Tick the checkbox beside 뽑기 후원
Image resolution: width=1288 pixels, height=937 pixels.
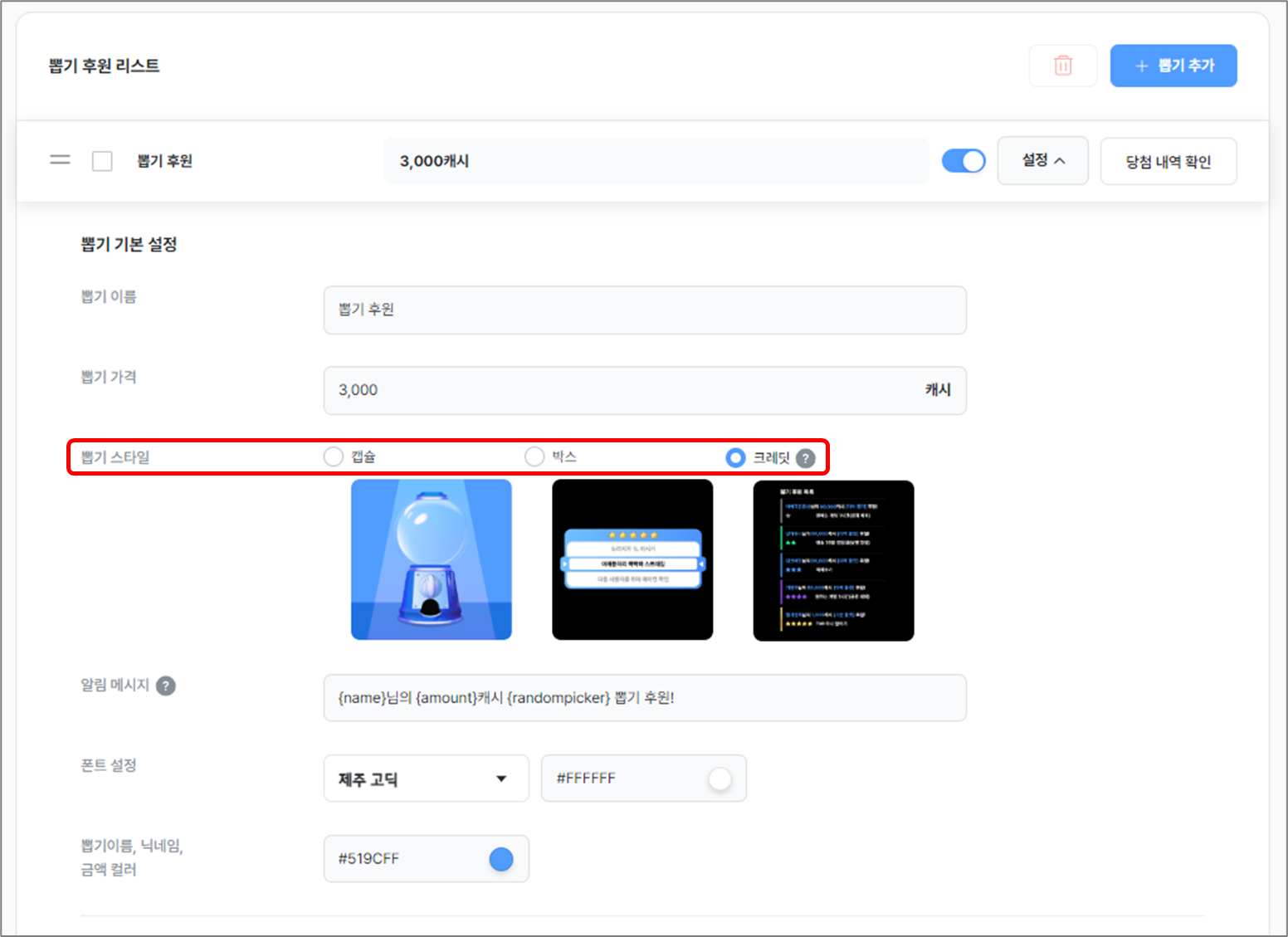[x=102, y=161]
